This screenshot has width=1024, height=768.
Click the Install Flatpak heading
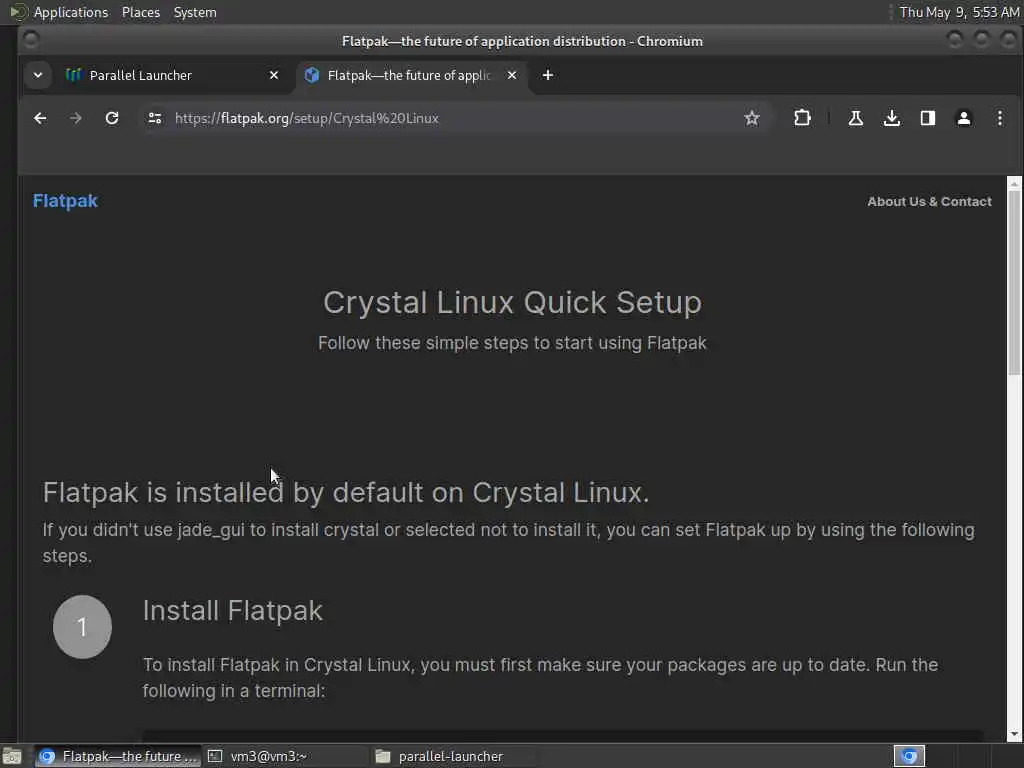pos(232,611)
